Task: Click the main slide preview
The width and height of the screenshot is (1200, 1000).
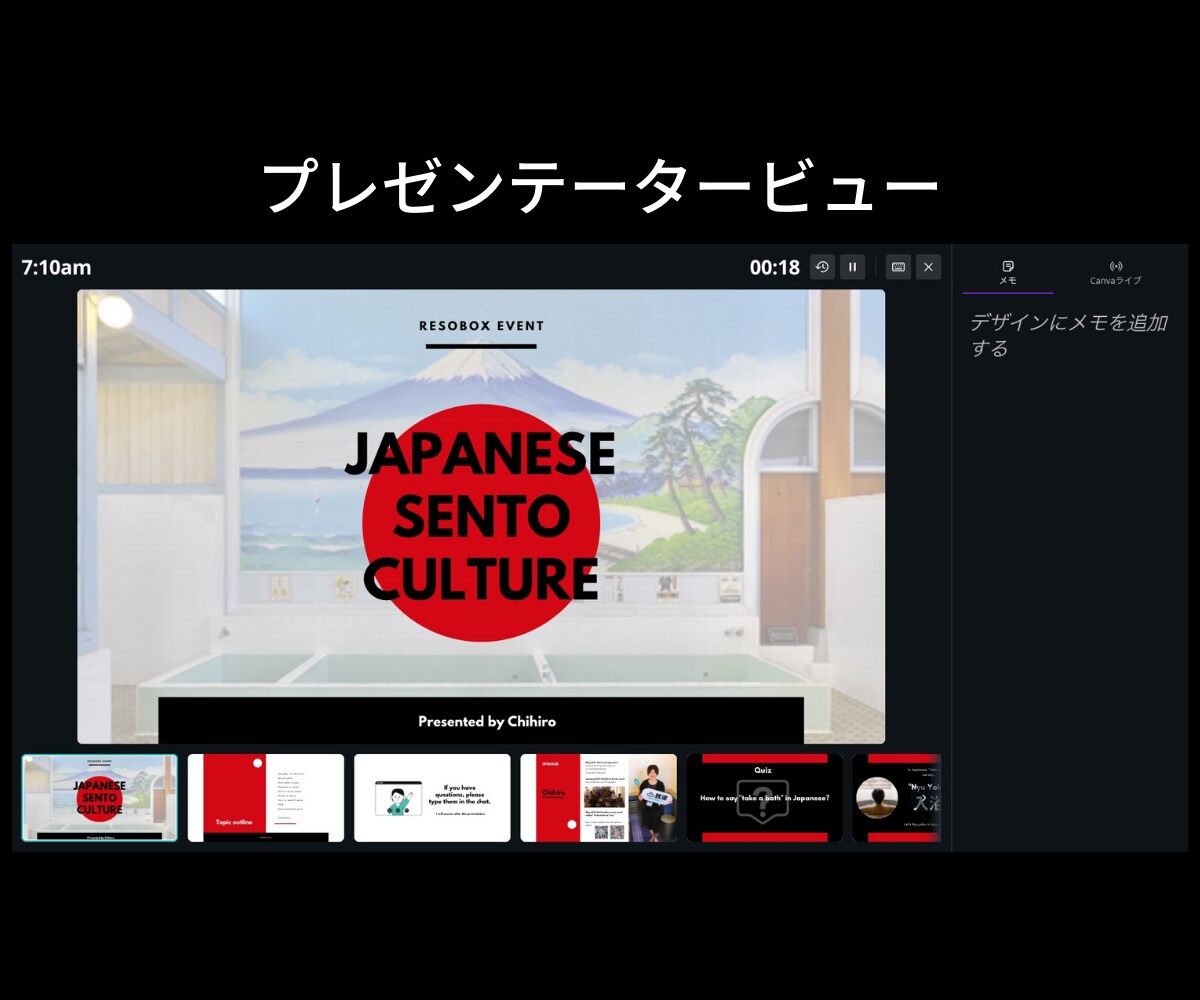Action: point(481,517)
